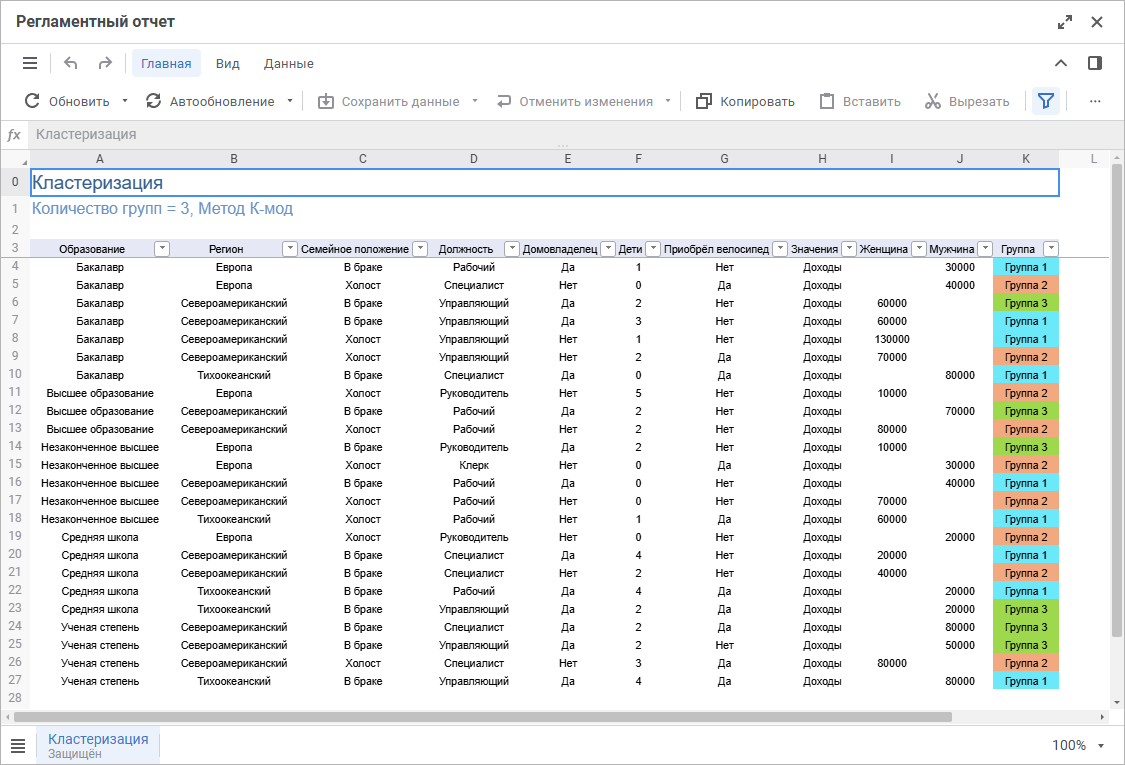Select column header K
Viewport: 1125px width, 765px height.
(x=1026, y=159)
